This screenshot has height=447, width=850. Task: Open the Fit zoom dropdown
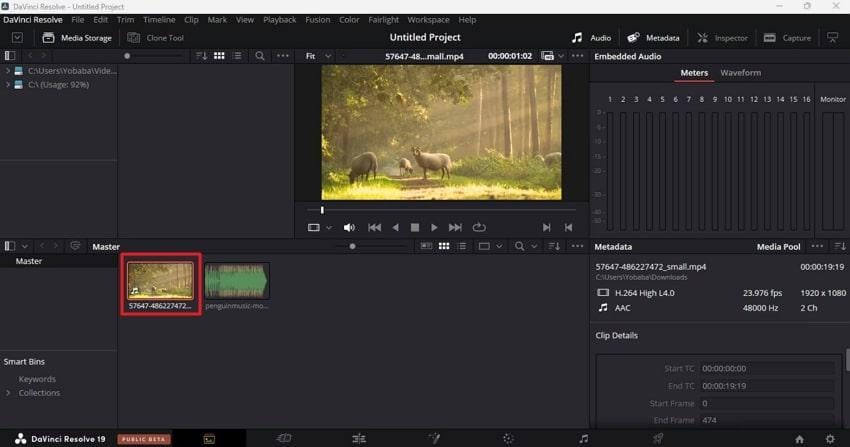click(318, 56)
